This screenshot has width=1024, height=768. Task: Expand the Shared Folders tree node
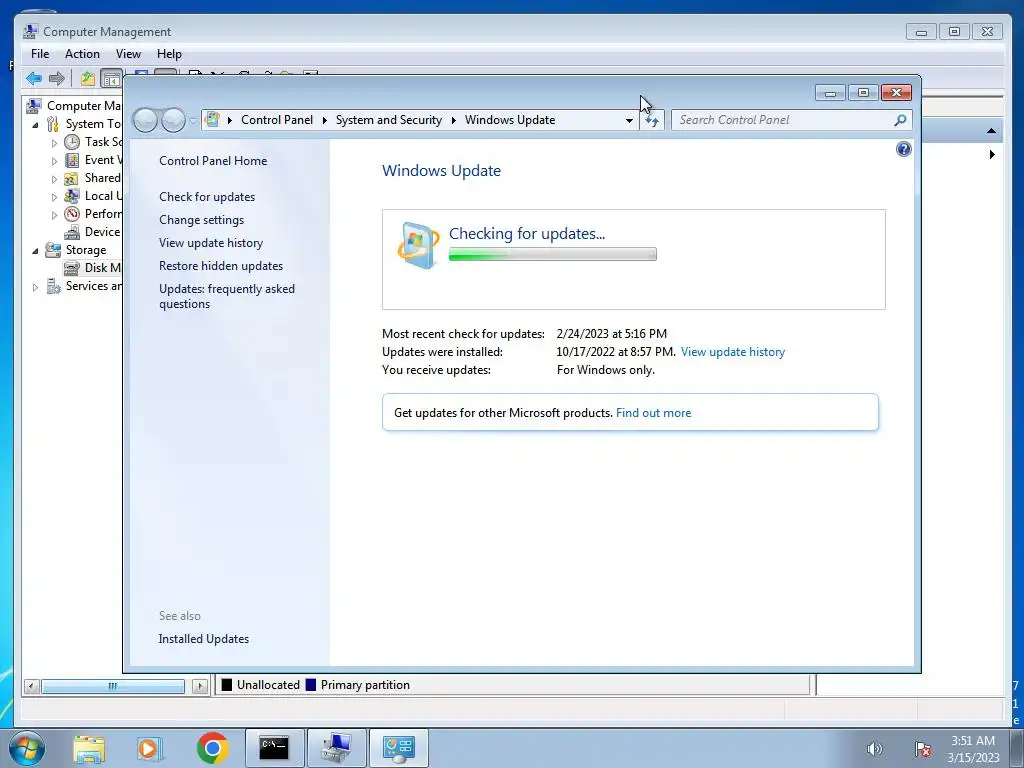tap(54, 179)
